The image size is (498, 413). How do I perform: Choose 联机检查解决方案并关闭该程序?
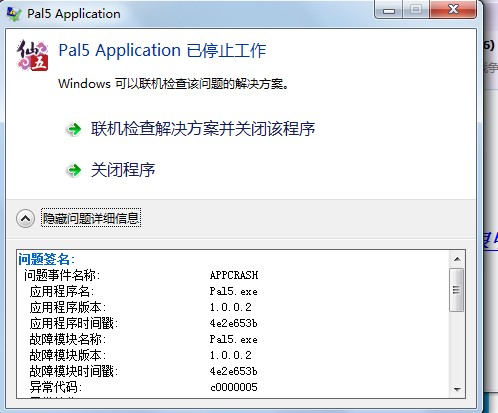[203, 129]
